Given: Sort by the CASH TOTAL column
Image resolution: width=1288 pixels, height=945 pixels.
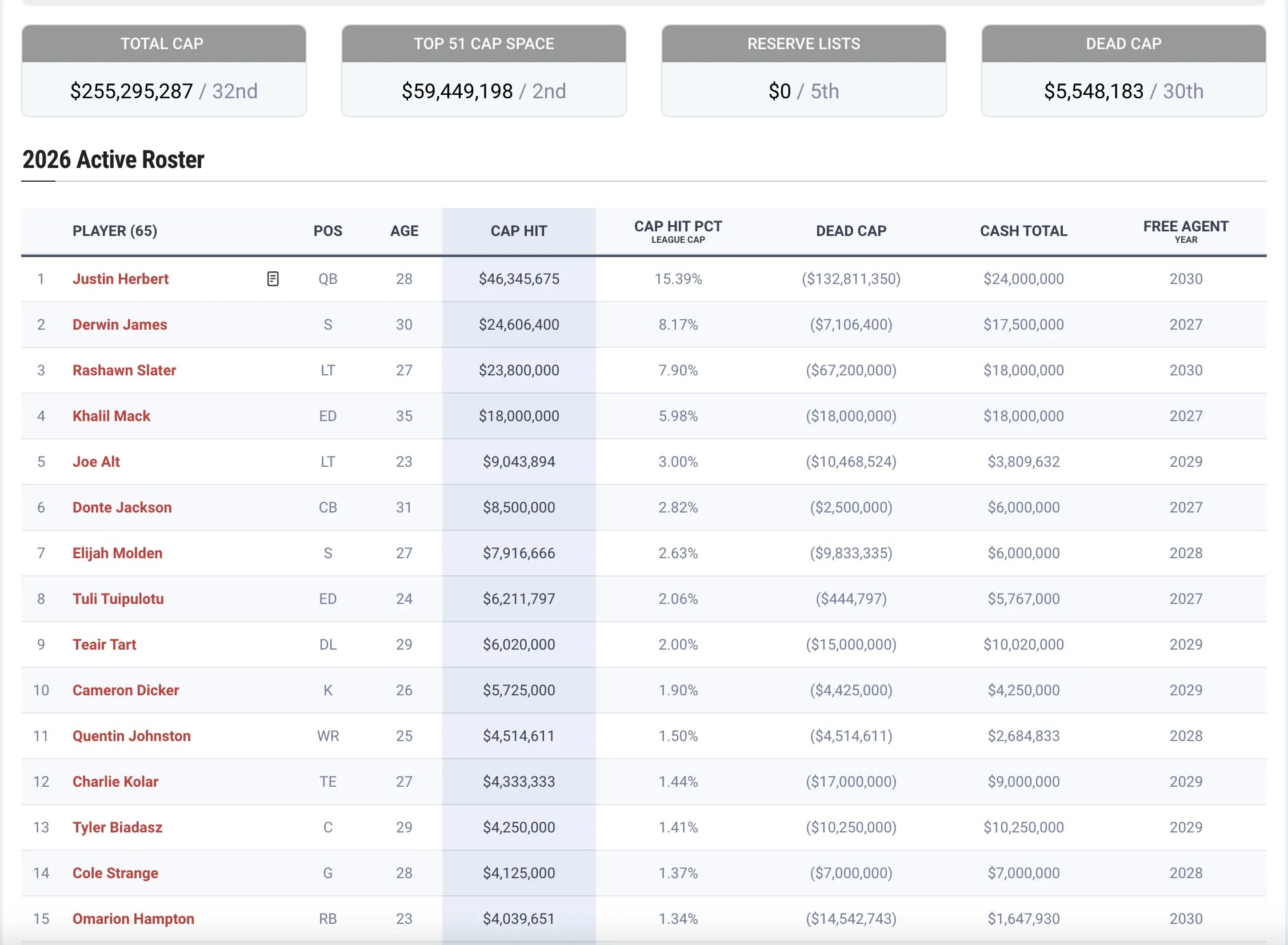Looking at the screenshot, I should click(x=1023, y=230).
